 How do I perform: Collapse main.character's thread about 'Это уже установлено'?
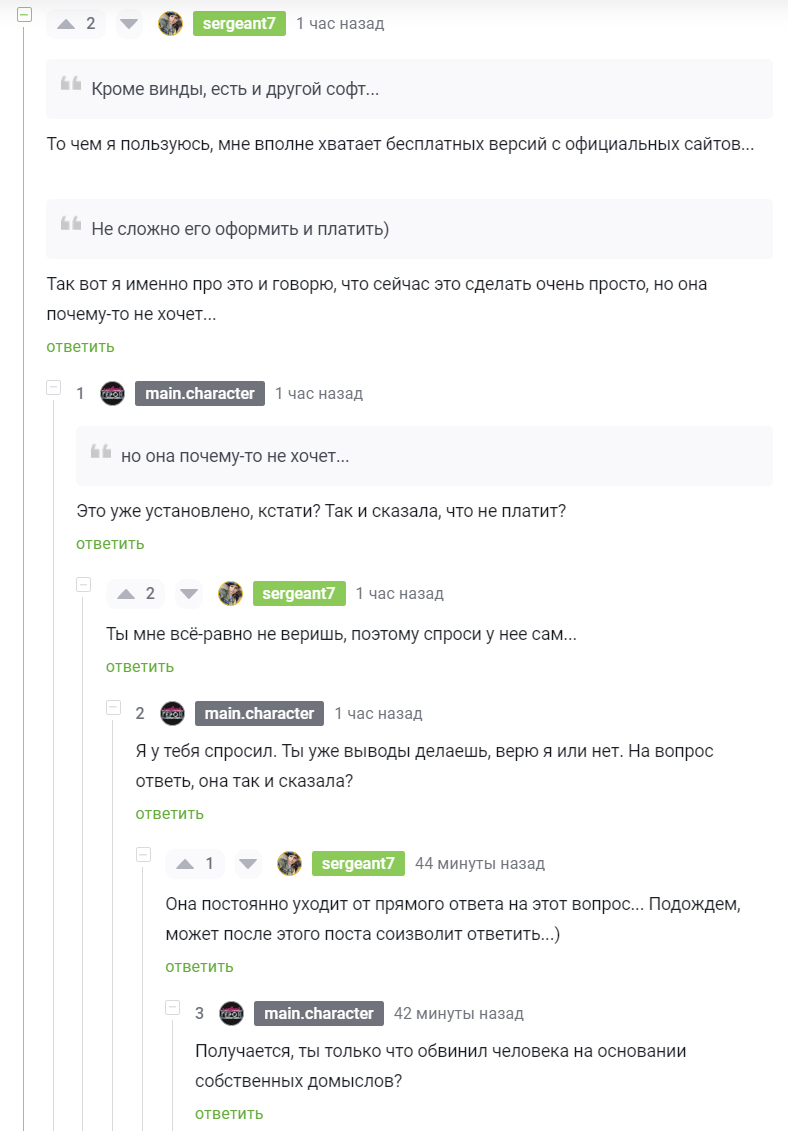tap(53, 387)
